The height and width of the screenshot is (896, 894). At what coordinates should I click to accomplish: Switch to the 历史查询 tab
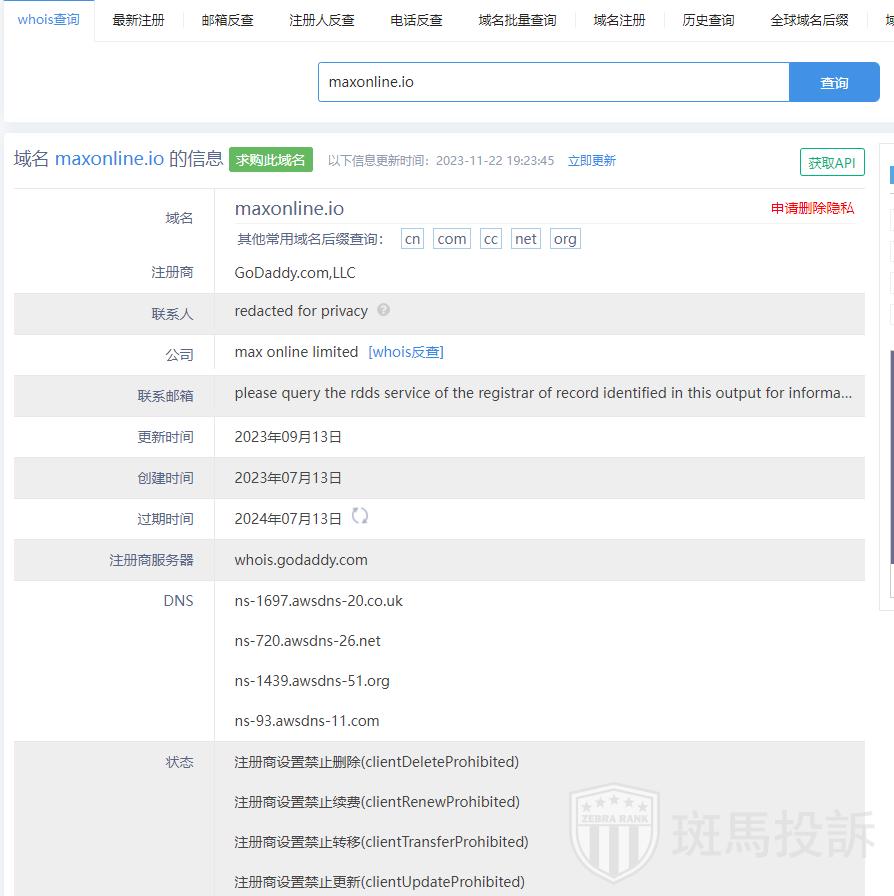point(708,20)
